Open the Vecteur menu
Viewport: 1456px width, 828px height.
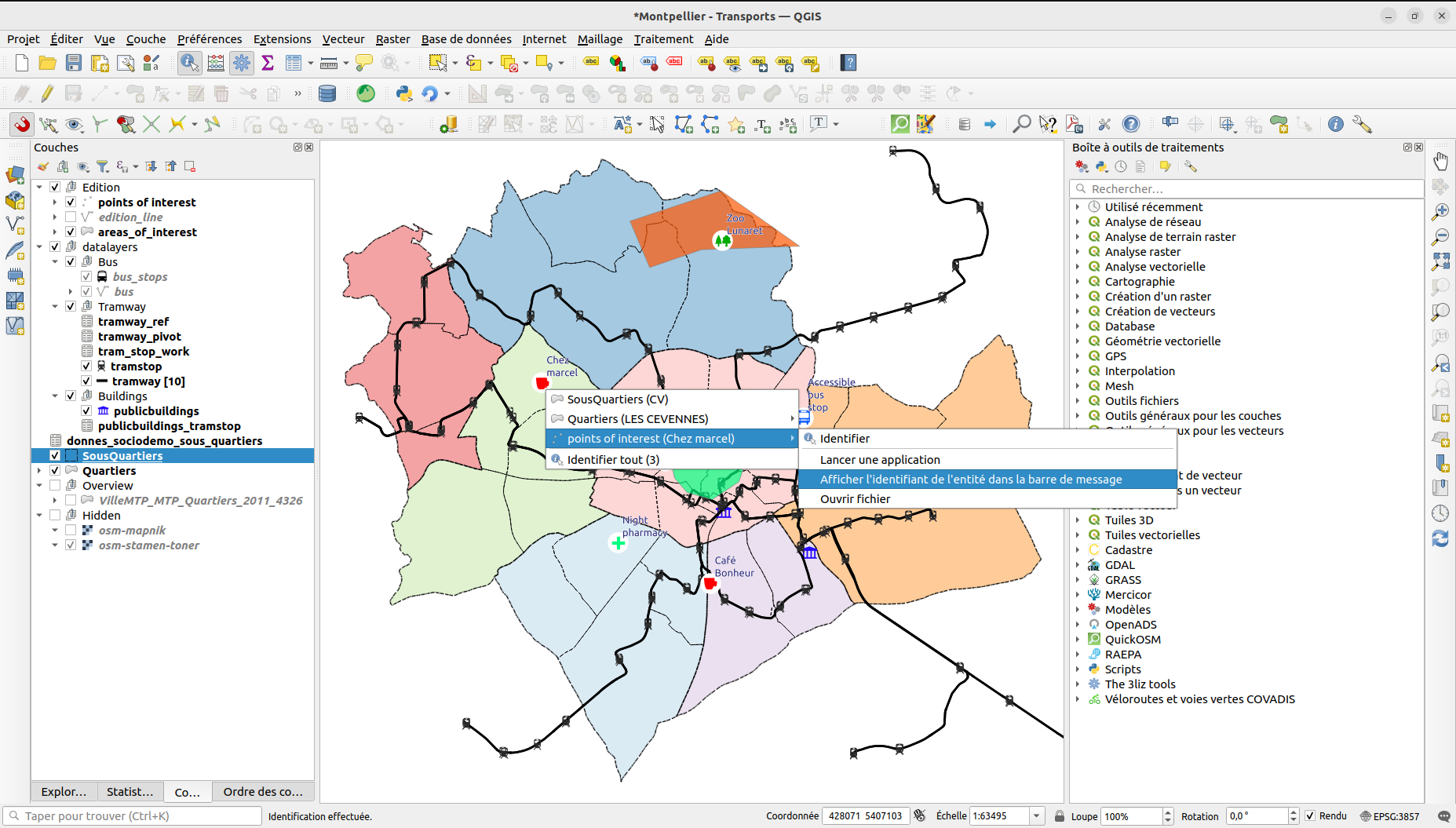[343, 39]
